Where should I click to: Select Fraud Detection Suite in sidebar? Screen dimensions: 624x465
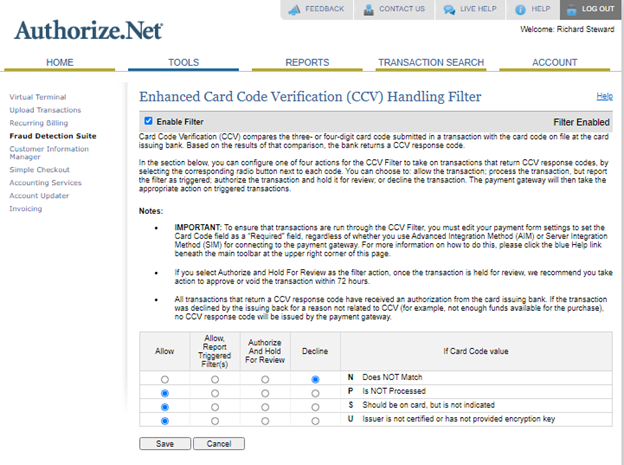(x=53, y=136)
